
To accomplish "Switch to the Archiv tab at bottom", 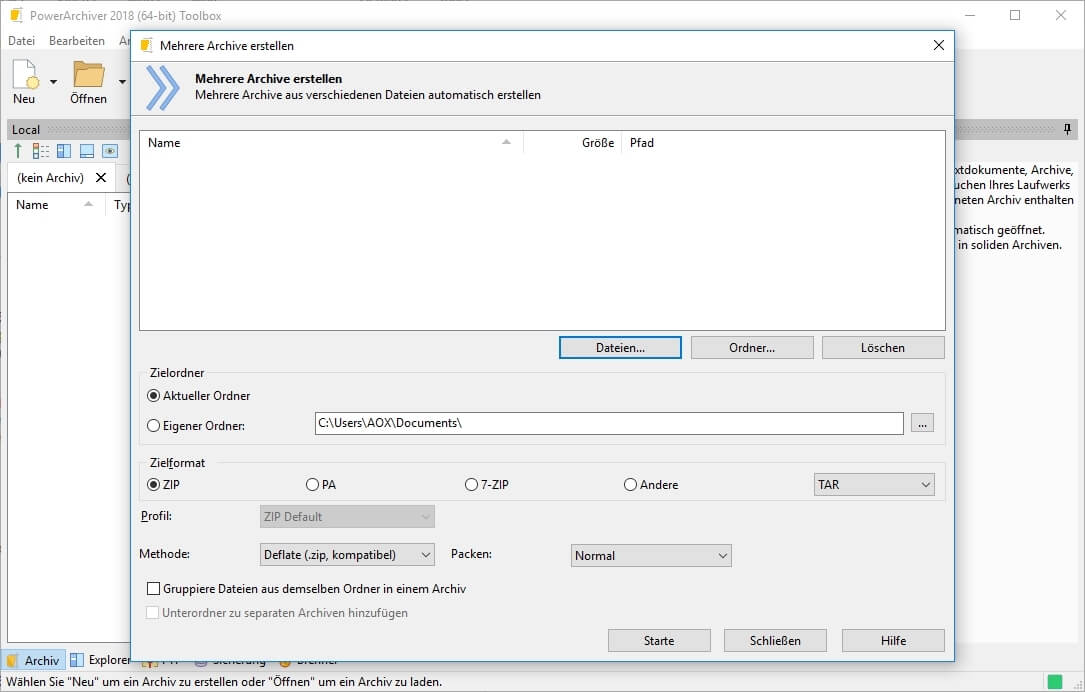I will coord(34,660).
